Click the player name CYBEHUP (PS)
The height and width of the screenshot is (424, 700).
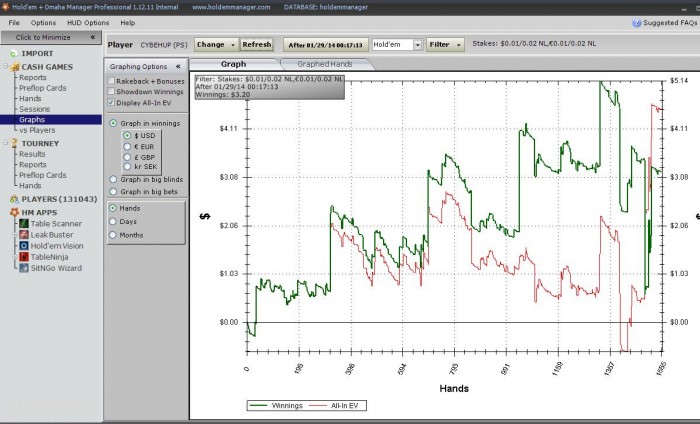pos(164,45)
